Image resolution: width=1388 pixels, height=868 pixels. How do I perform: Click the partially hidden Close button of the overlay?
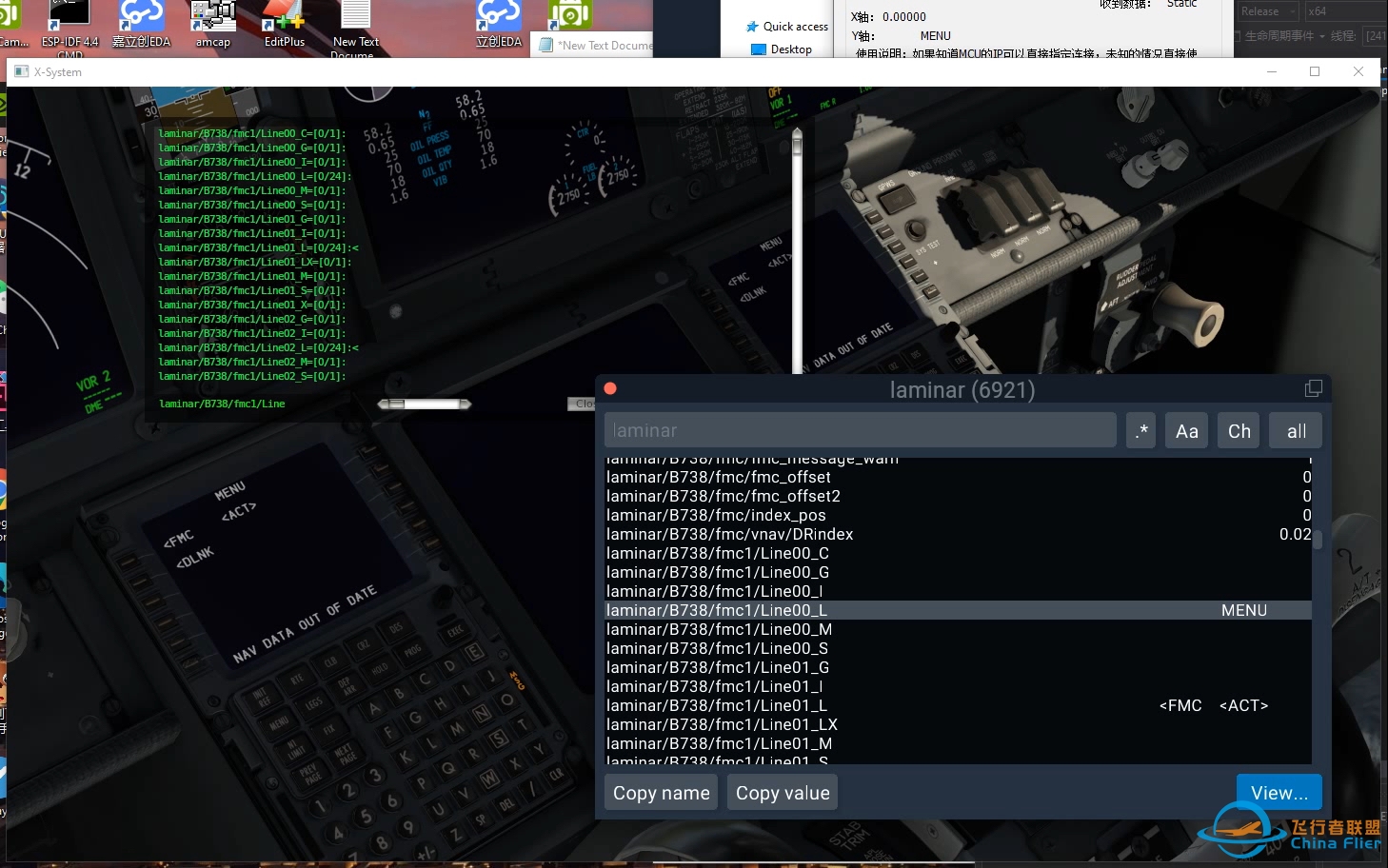pyautogui.click(x=582, y=404)
